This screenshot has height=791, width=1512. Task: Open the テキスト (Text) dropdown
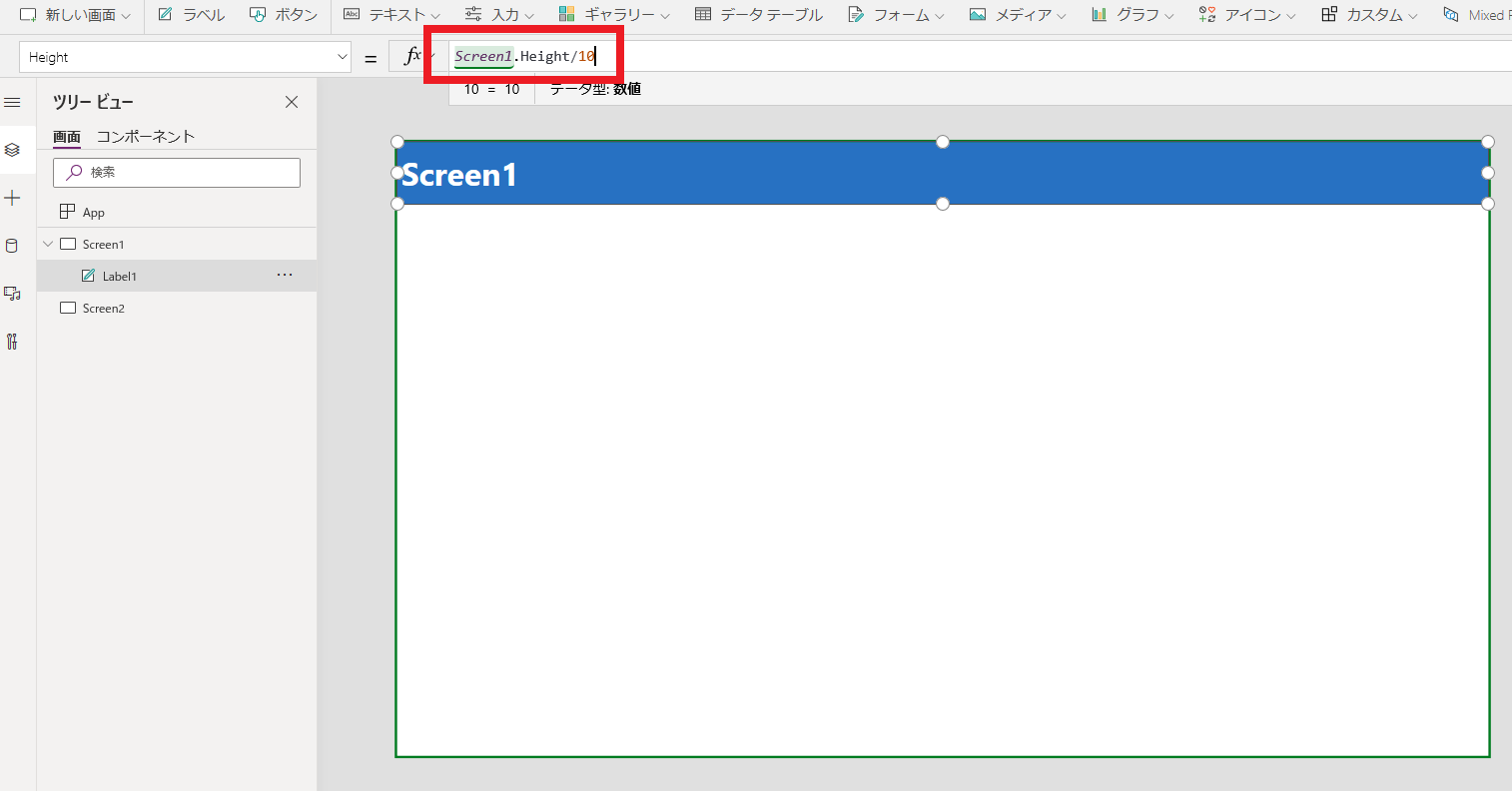391,15
